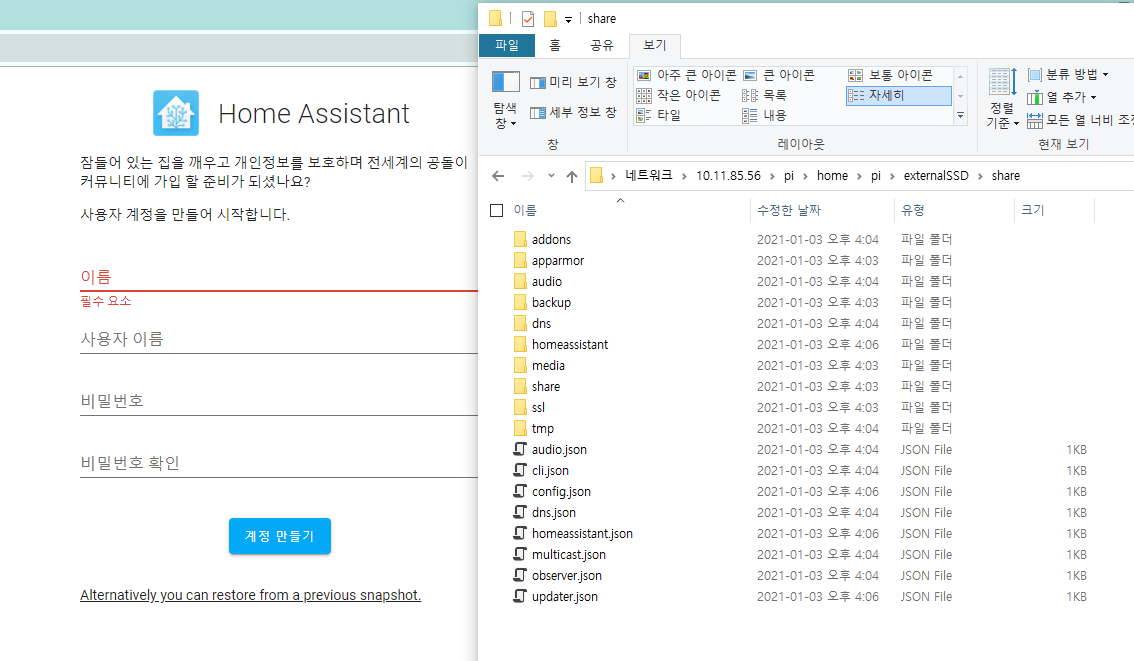Expand the chevron after externalSSD breadcrumb
Viewport: 1134px width, 661px height.
pos(981,176)
